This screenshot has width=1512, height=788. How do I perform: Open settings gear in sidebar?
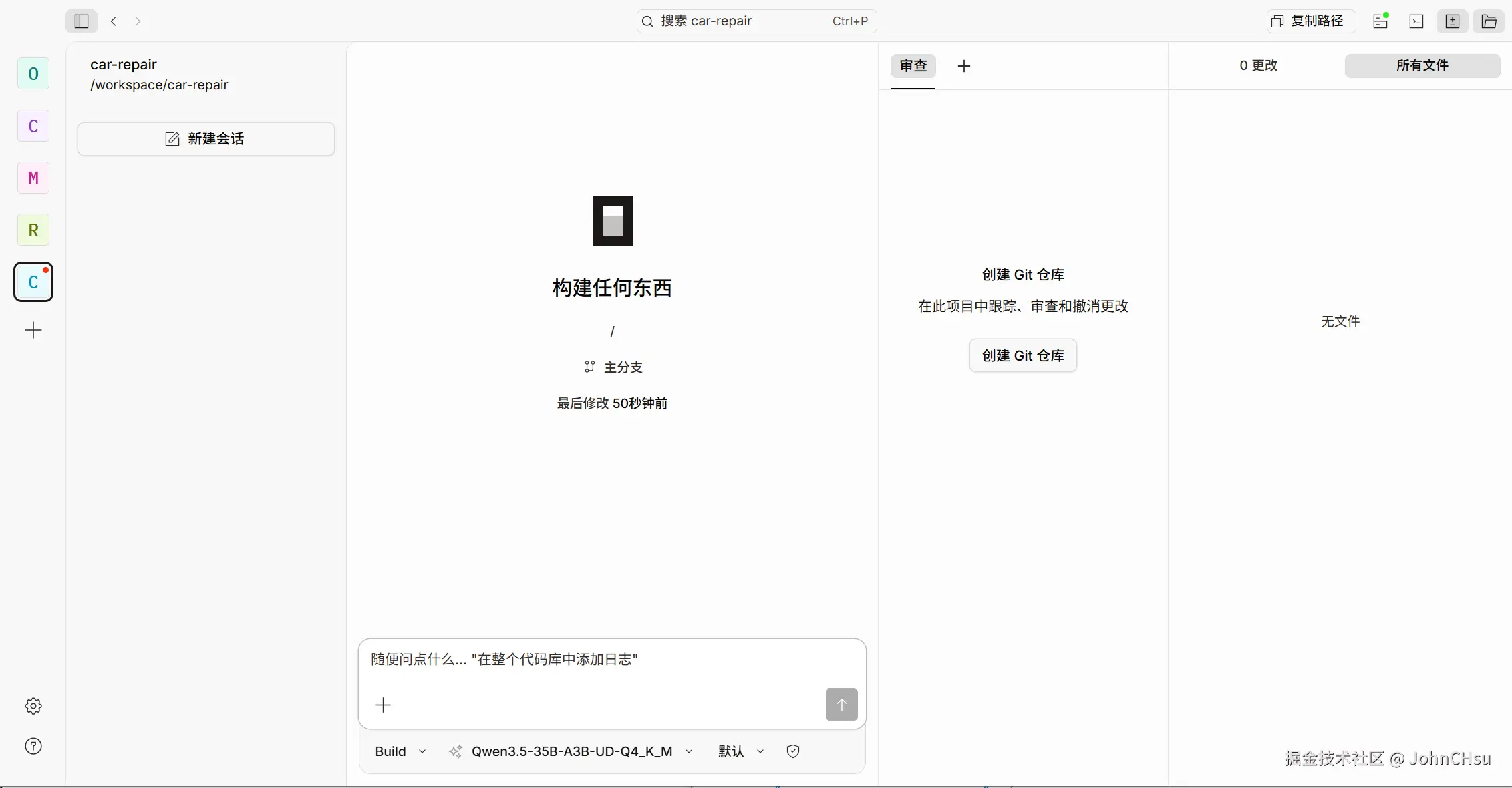tap(33, 706)
